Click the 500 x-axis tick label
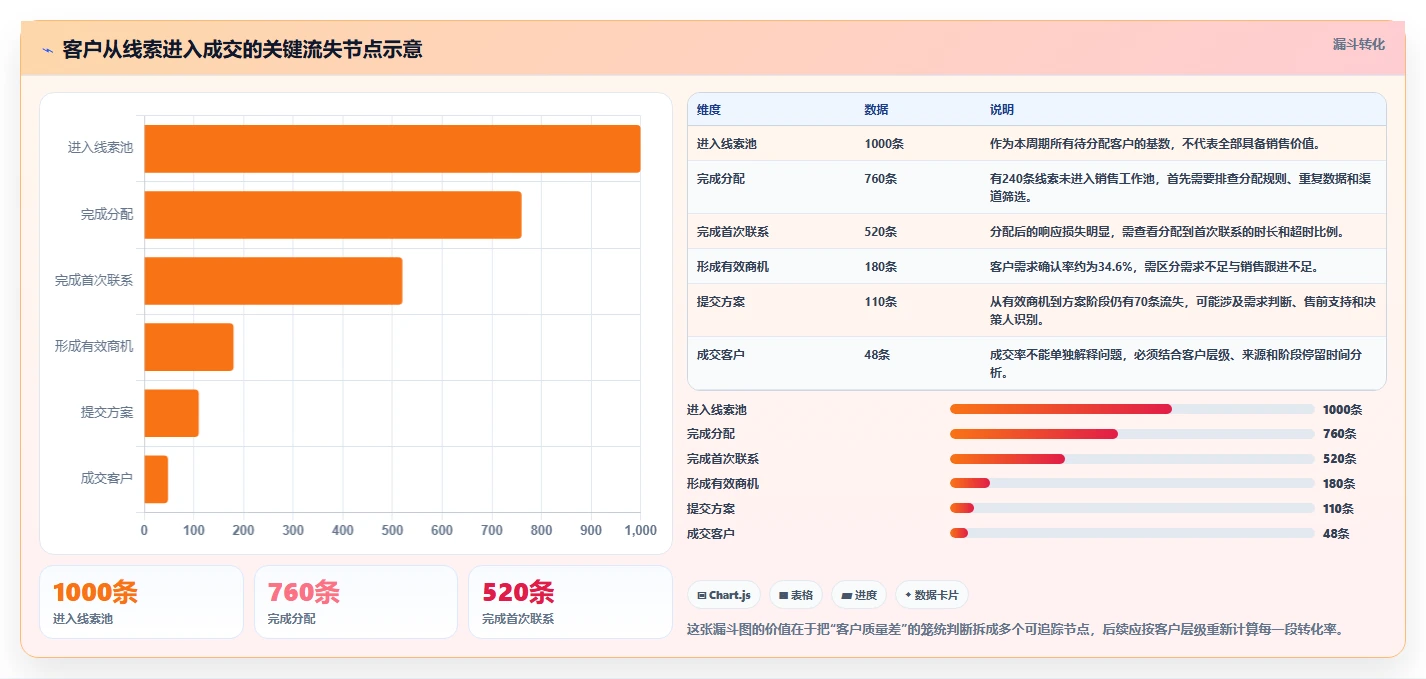The image size is (1426, 679). 392,530
